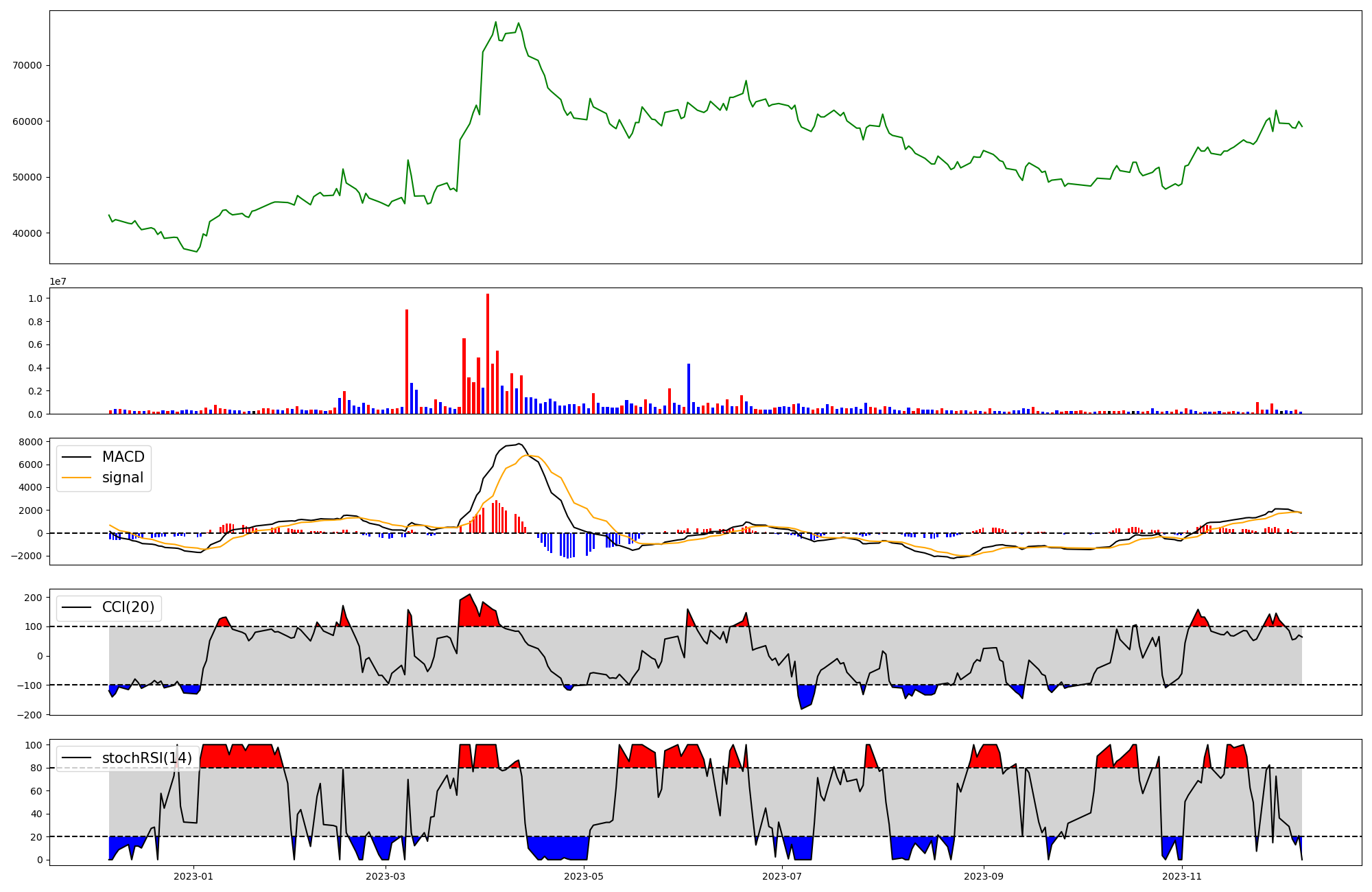Click the orange signal legend line sample
1372x892 pixels.
click(x=76, y=478)
